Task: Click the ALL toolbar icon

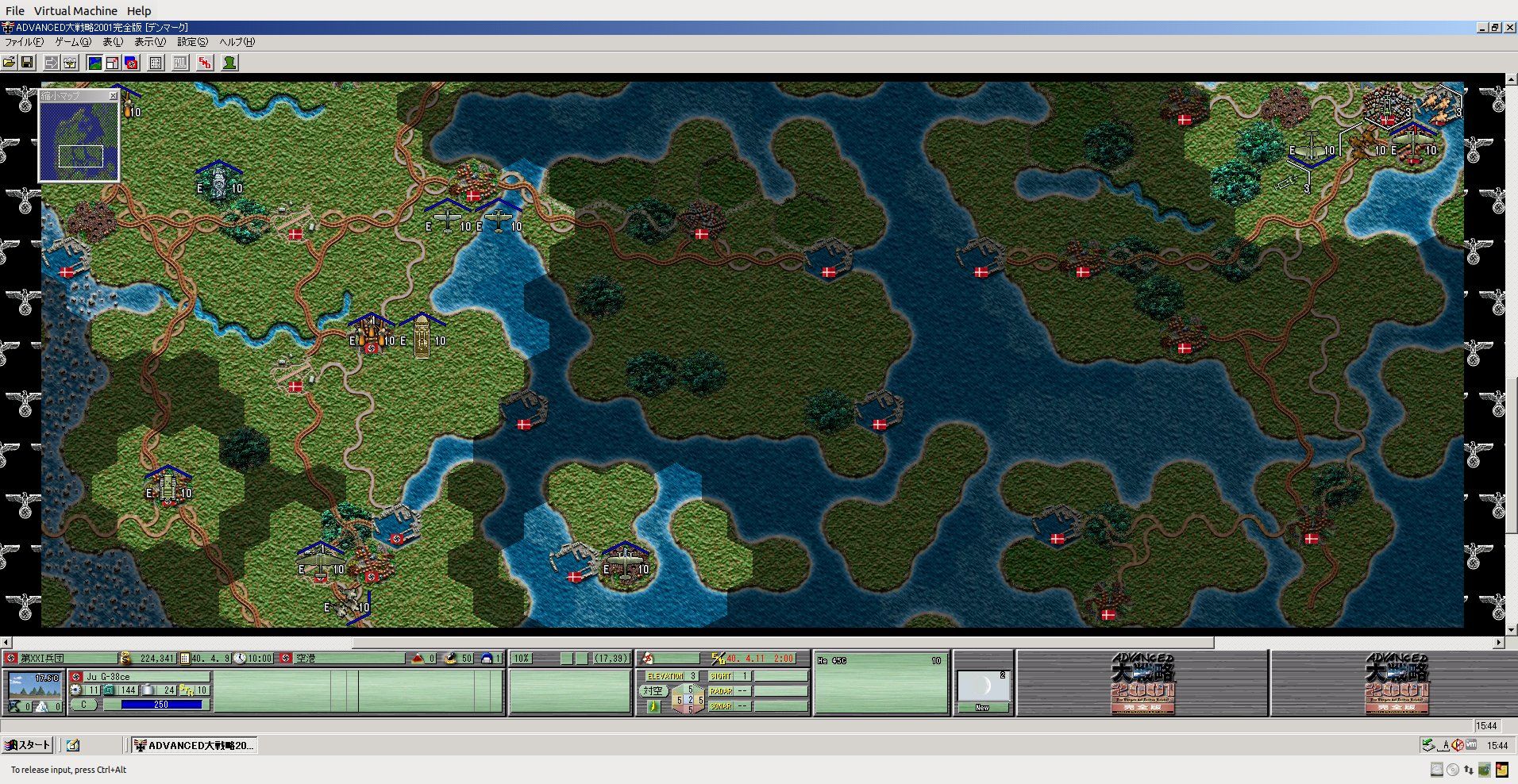Action: (x=181, y=63)
